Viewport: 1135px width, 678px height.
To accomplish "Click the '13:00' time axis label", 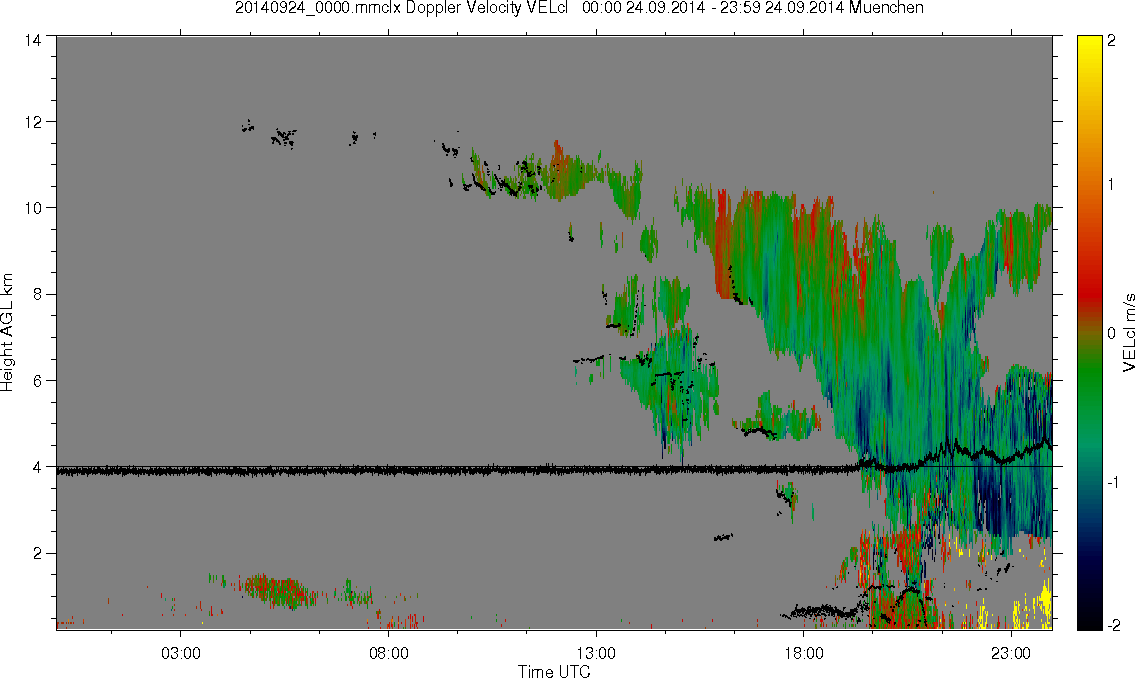I will [x=596, y=653].
